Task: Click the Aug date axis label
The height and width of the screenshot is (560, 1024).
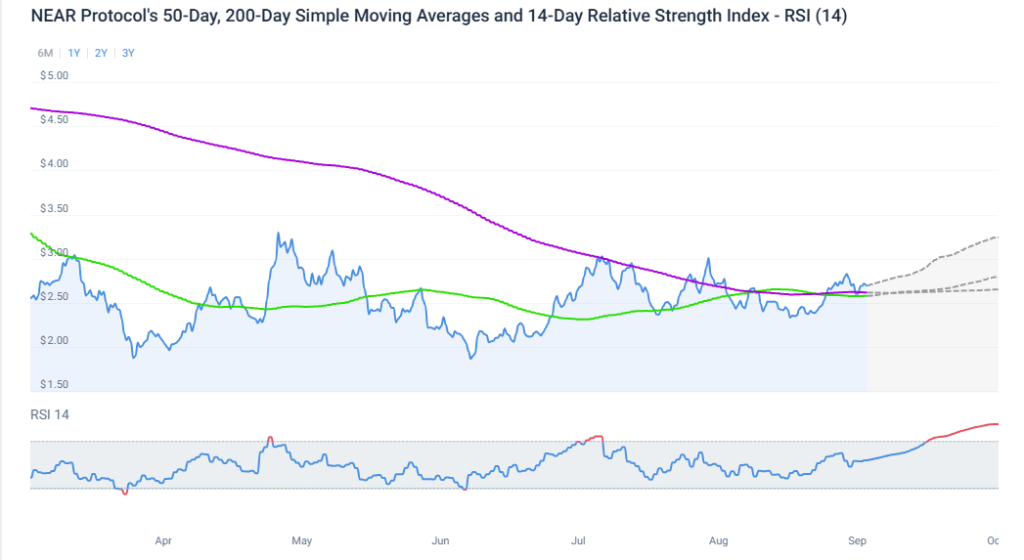Action: (x=718, y=540)
